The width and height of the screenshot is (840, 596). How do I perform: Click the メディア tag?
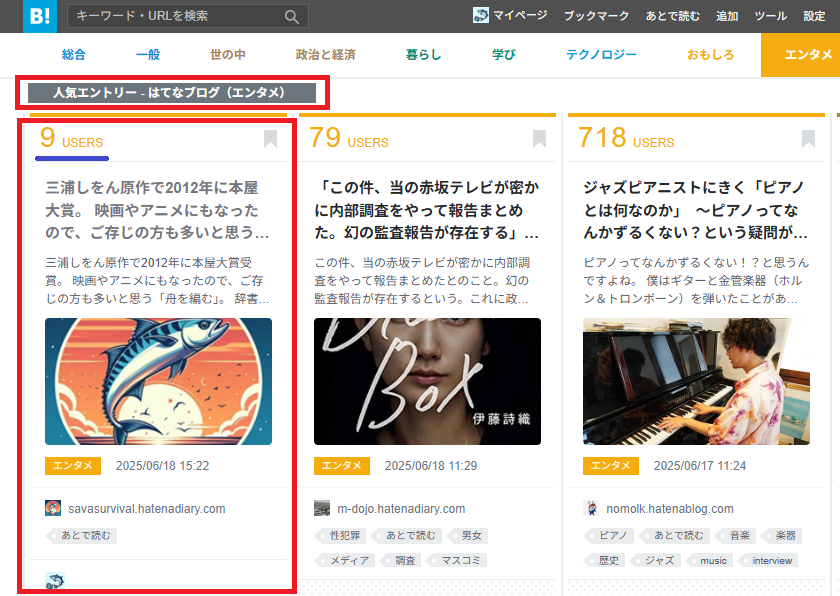346,560
